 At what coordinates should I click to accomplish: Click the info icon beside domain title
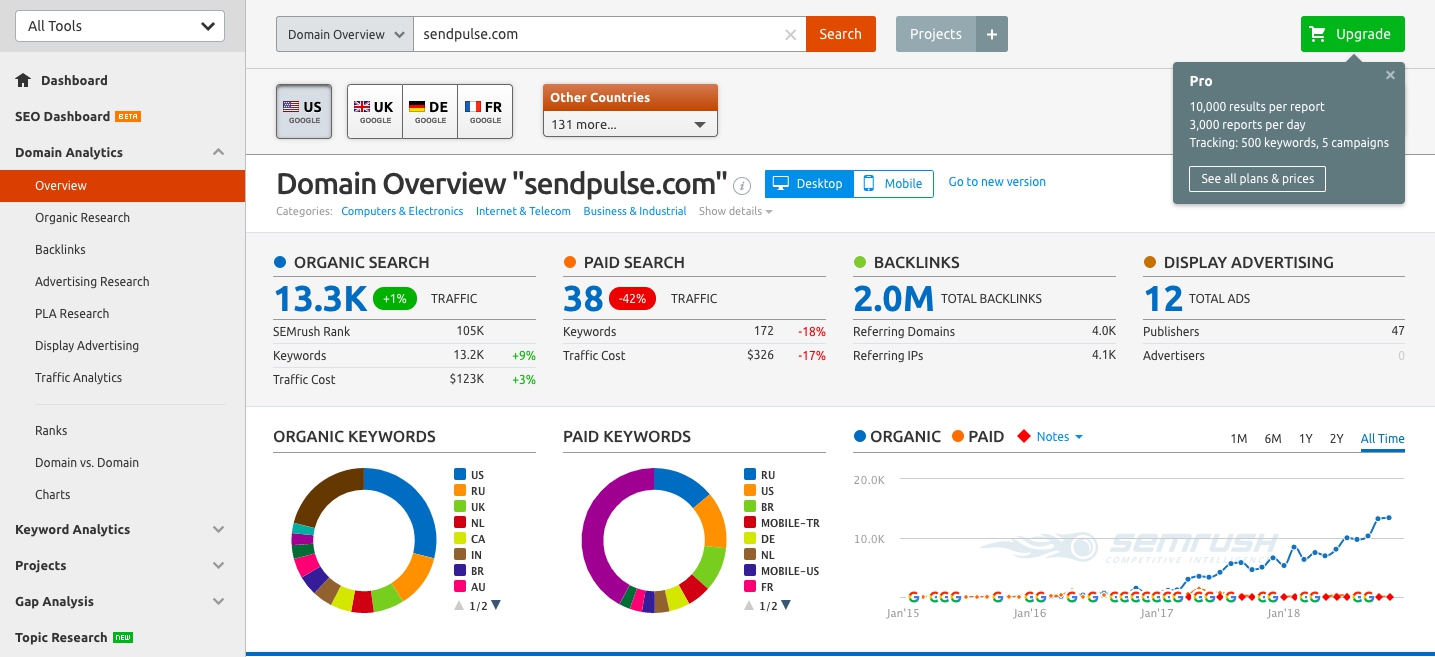742,185
